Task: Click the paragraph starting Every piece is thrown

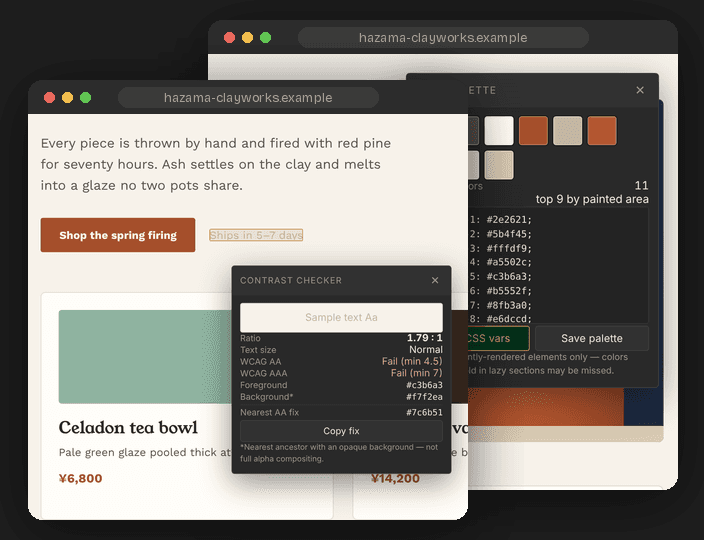Action: click(216, 164)
